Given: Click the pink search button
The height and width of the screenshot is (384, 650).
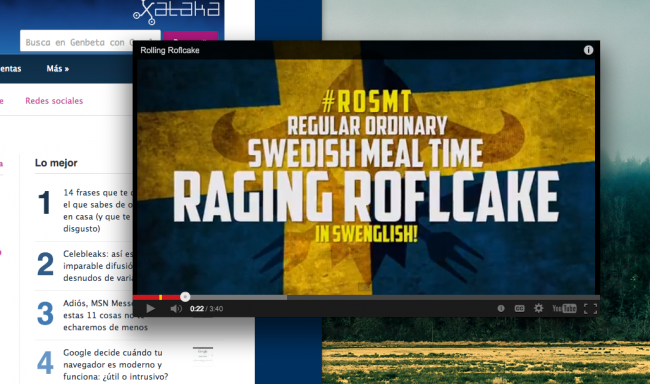Looking at the screenshot, I should coord(190,36).
